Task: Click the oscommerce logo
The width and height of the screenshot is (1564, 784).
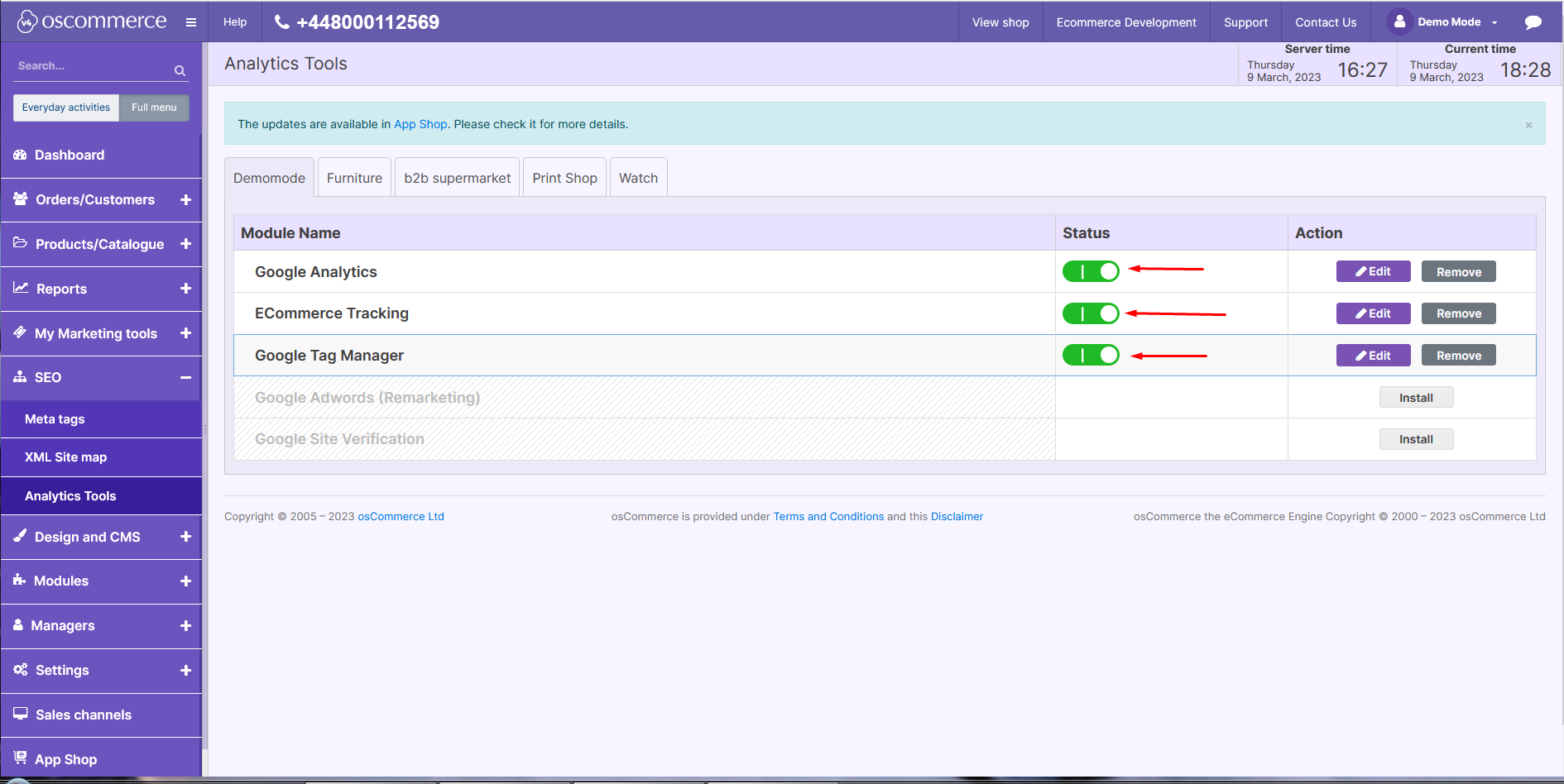Action: pos(92,22)
